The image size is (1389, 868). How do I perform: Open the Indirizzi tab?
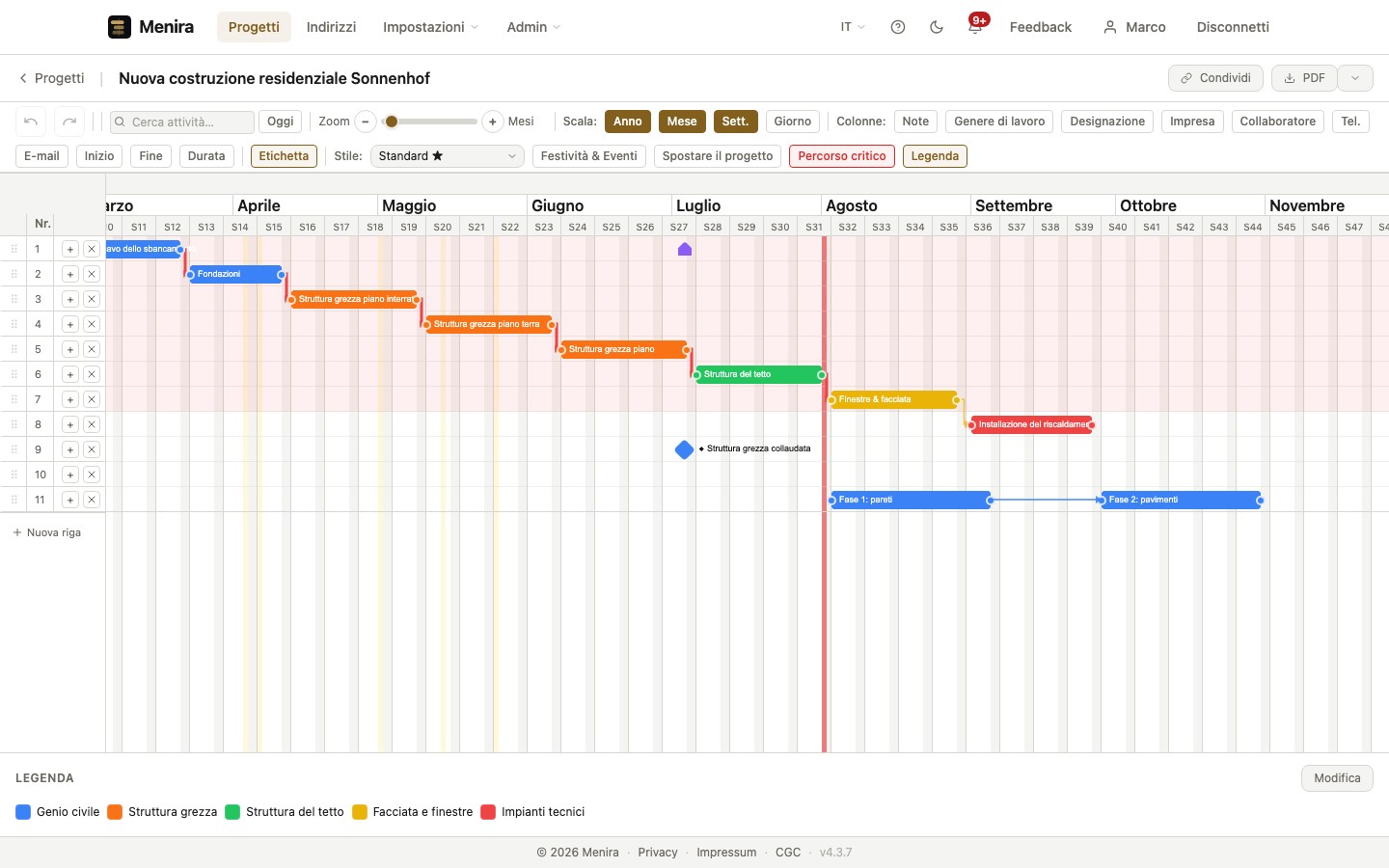tap(331, 27)
